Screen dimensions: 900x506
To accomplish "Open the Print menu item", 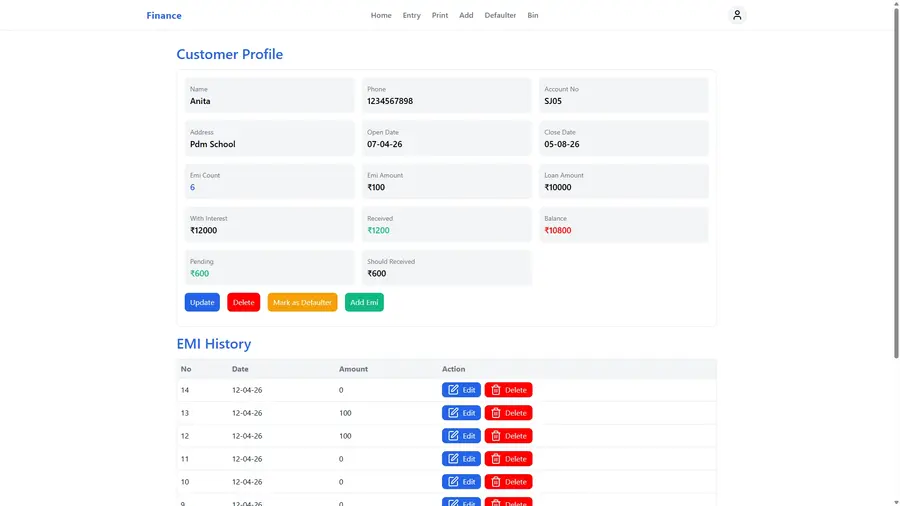I will point(440,15).
